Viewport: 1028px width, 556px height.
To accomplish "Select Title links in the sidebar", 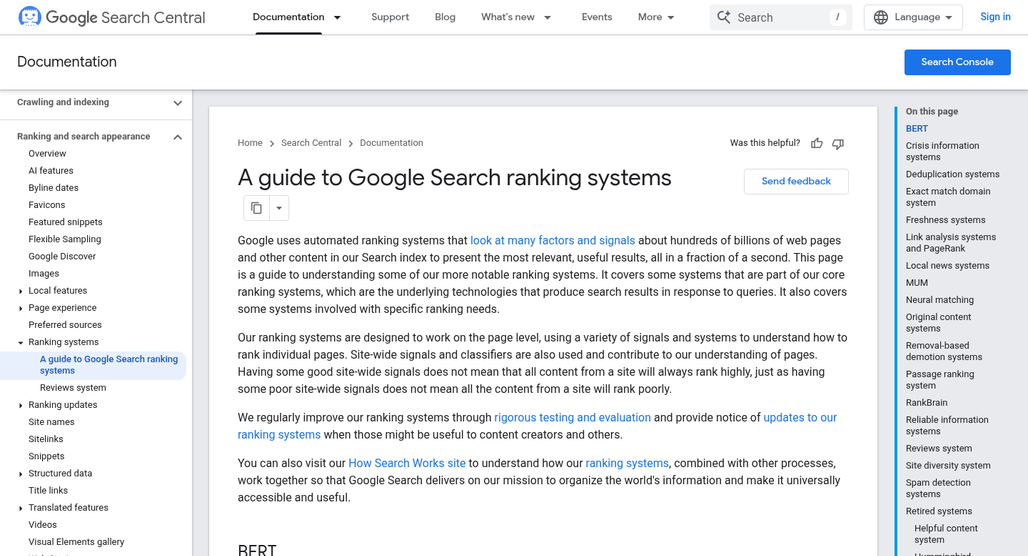I will [48, 490].
